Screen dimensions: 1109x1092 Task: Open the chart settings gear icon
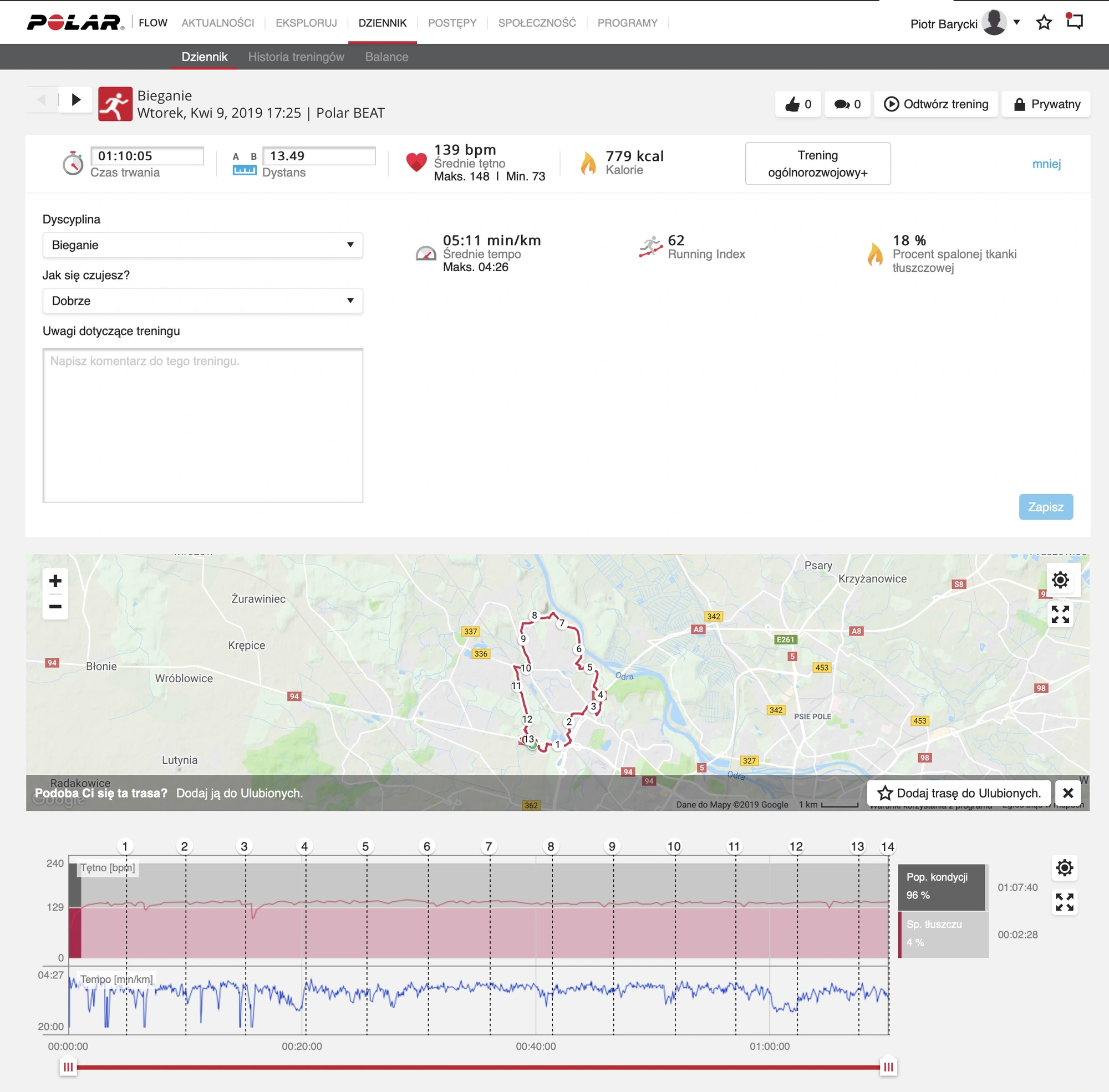1064,868
